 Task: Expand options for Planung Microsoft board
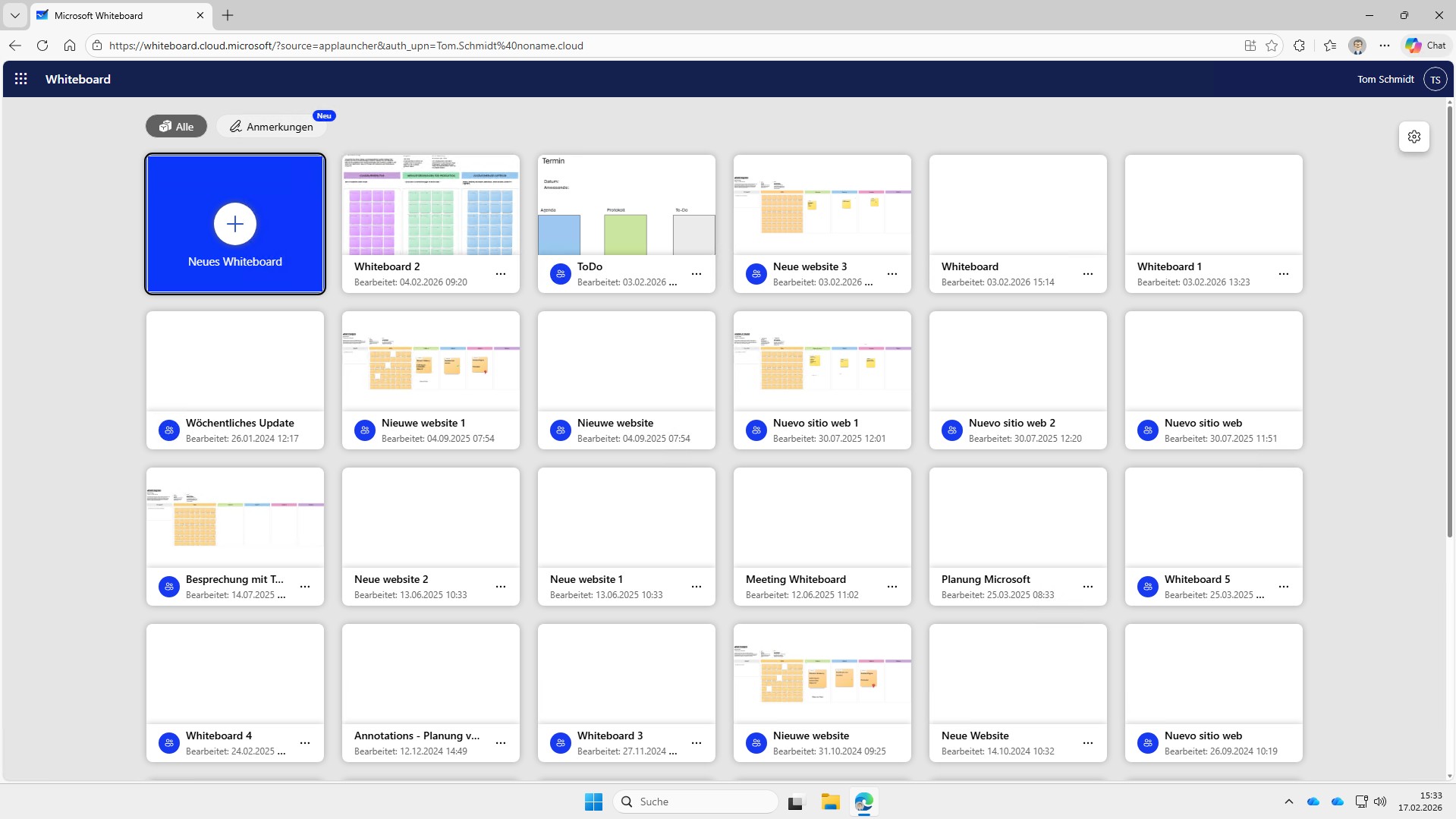click(x=1088, y=587)
